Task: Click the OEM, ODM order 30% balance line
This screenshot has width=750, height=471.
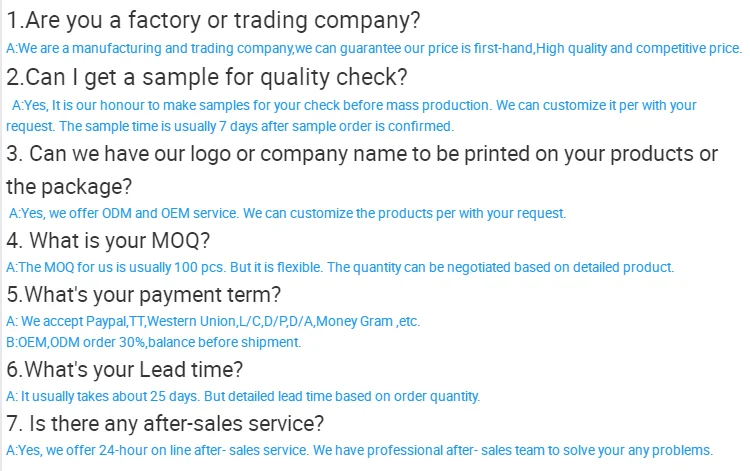Action: [x=154, y=342]
